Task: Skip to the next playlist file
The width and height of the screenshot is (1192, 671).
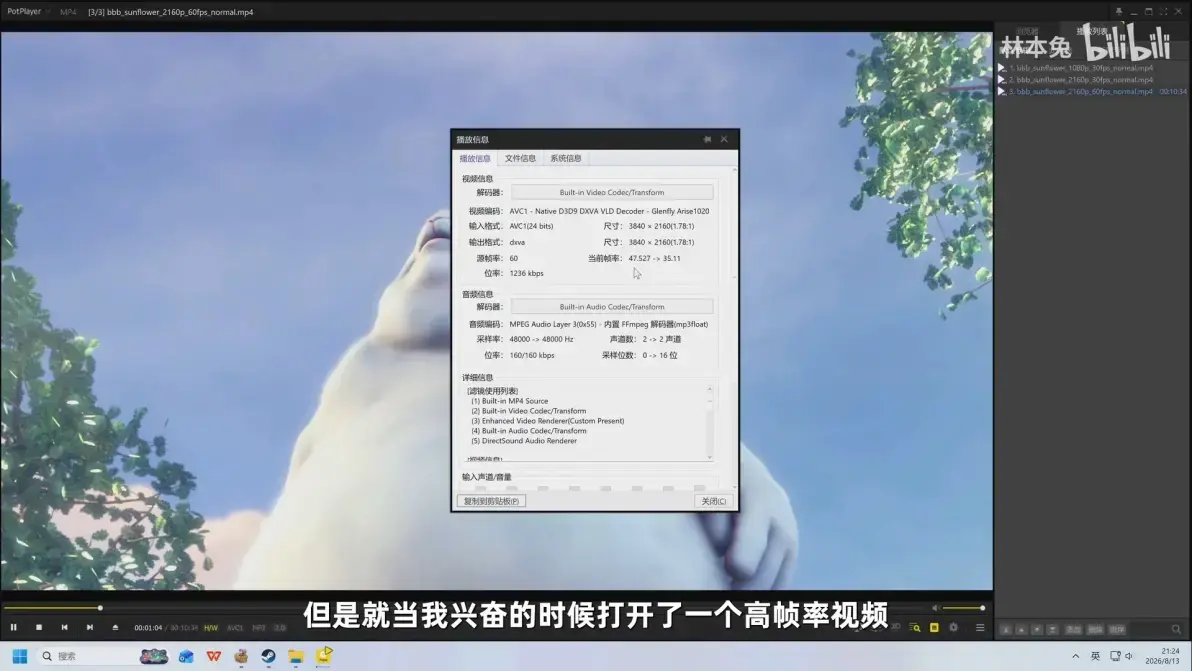Action: pyautogui.click(x=90, y=628)
